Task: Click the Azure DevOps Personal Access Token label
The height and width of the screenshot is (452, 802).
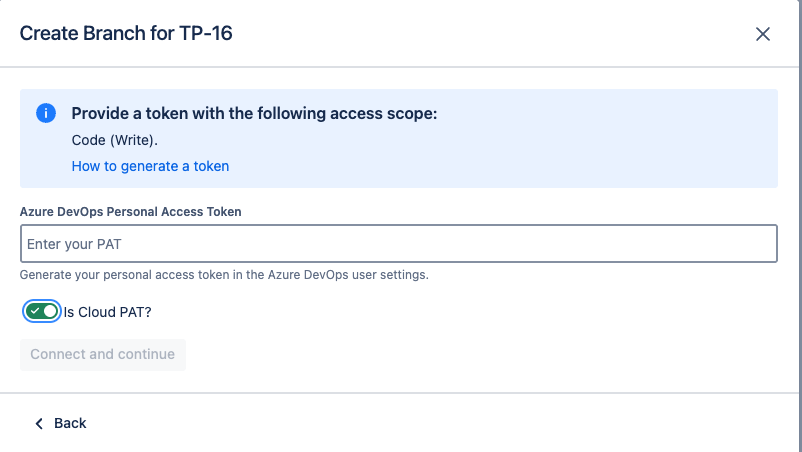Action: [x=130, y=211]
